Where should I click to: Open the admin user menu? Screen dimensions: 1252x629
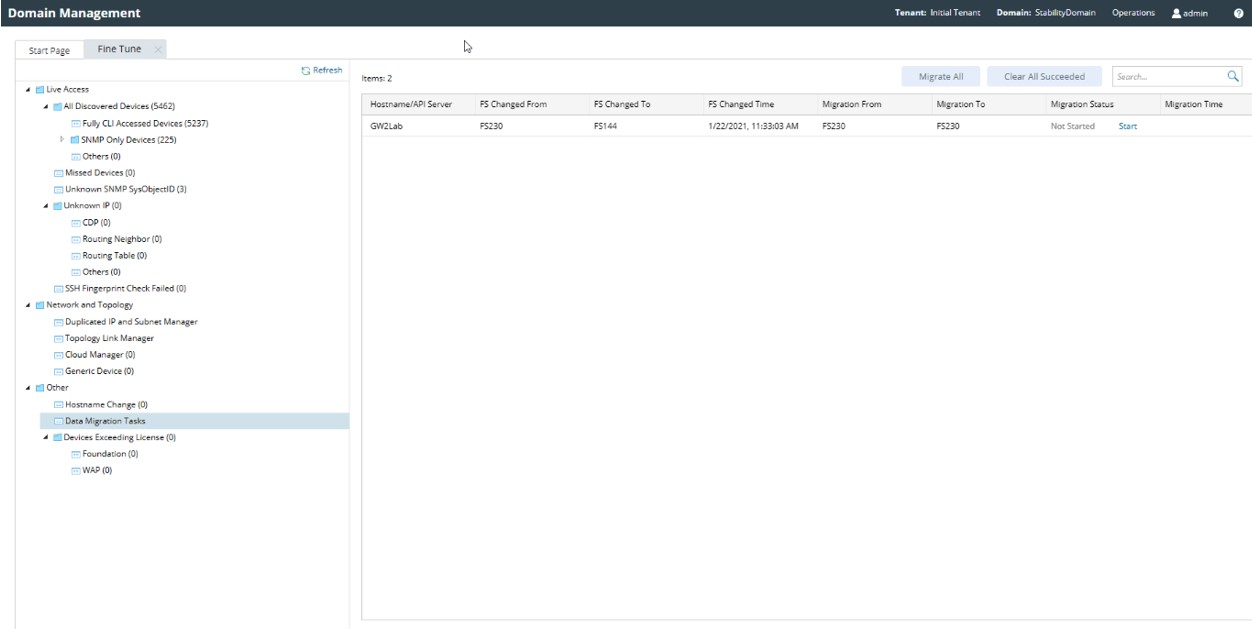tap(1190, 13)
